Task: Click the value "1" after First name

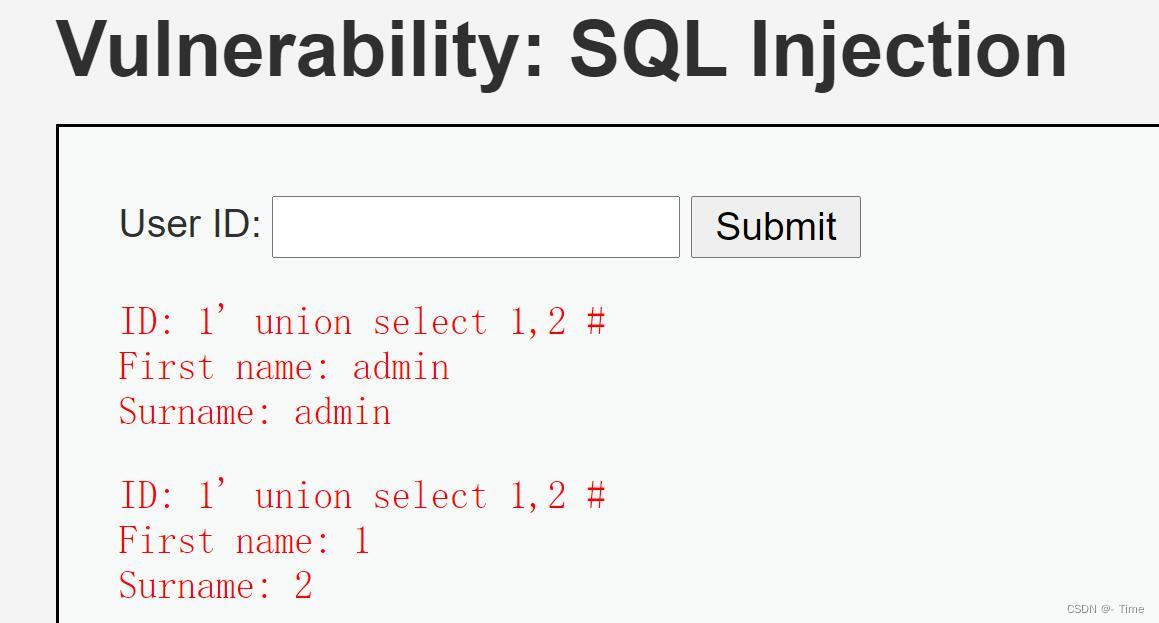Action: (x=361, y=541)
